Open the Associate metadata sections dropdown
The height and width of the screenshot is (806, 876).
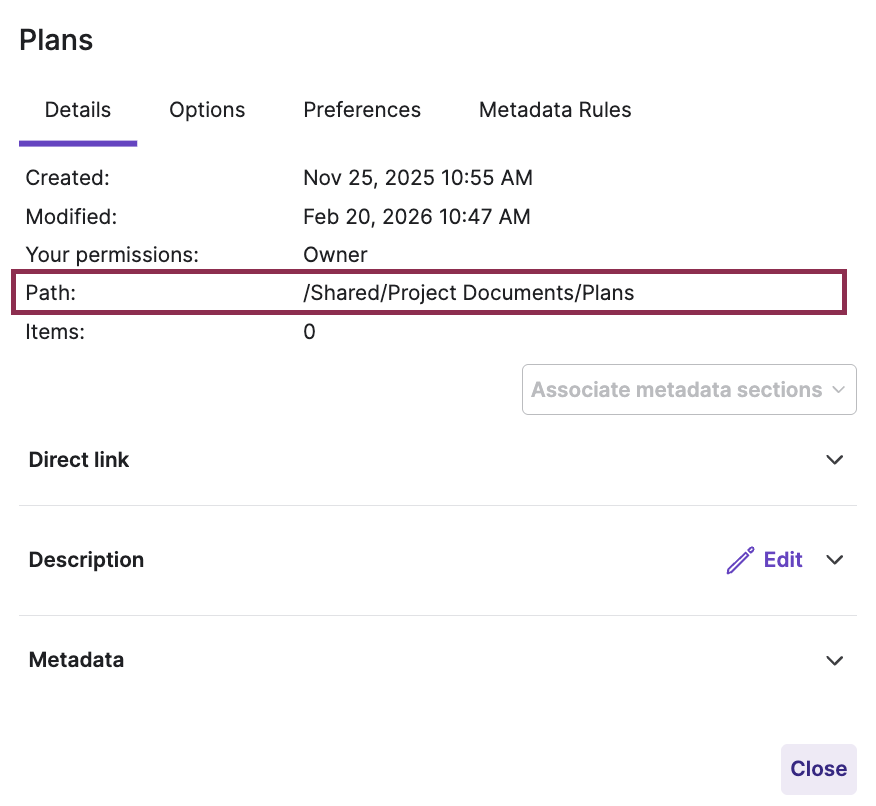(x=688, y=389)
